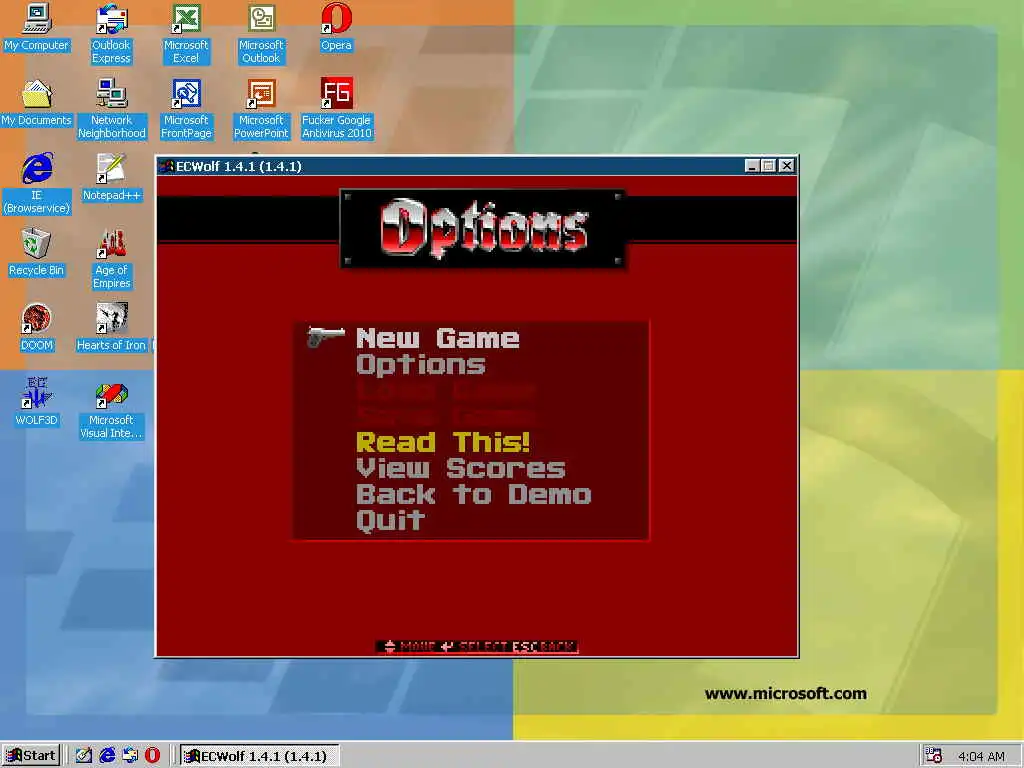
Task: Click the show desktop quick launch icon
Action: (84, 756)
